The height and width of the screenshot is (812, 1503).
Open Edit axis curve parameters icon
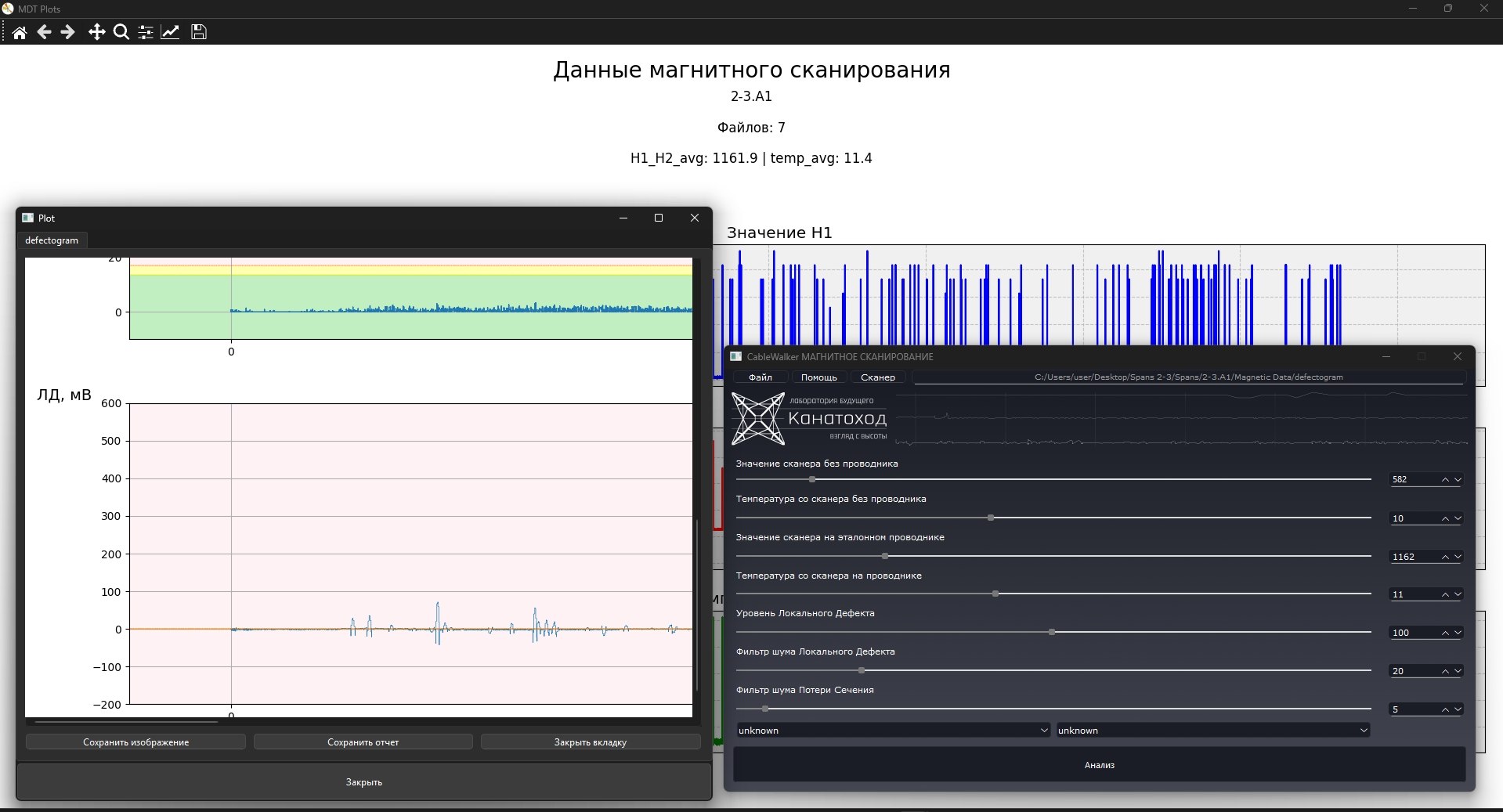point(170,32)
